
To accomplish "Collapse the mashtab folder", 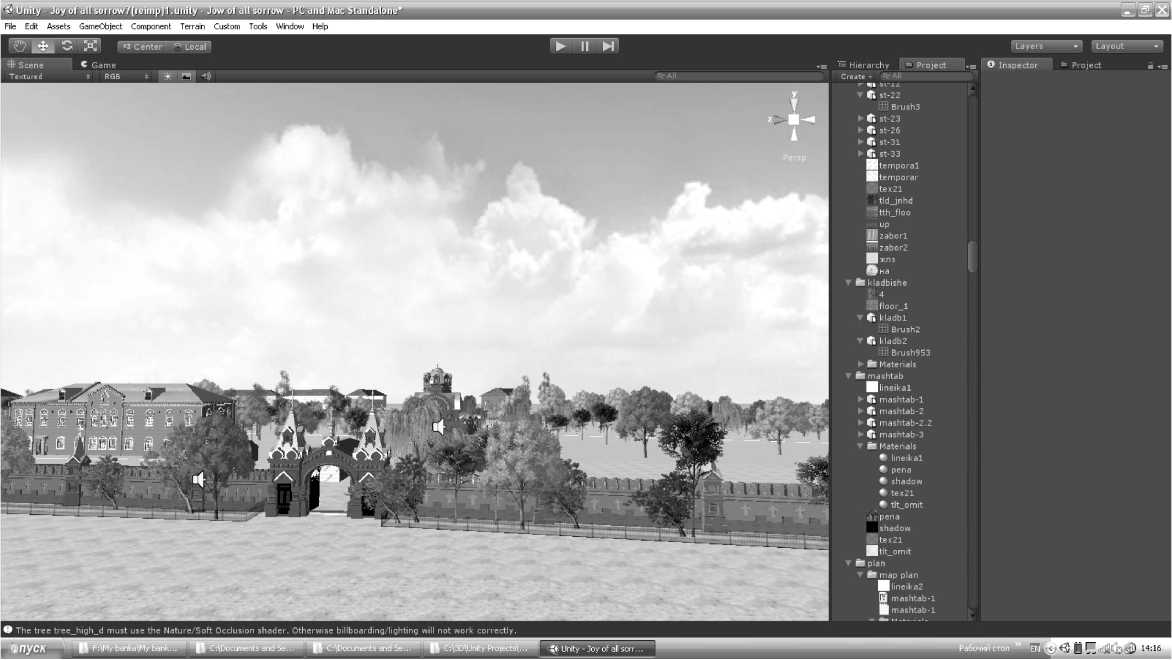I will pos(848,376).
